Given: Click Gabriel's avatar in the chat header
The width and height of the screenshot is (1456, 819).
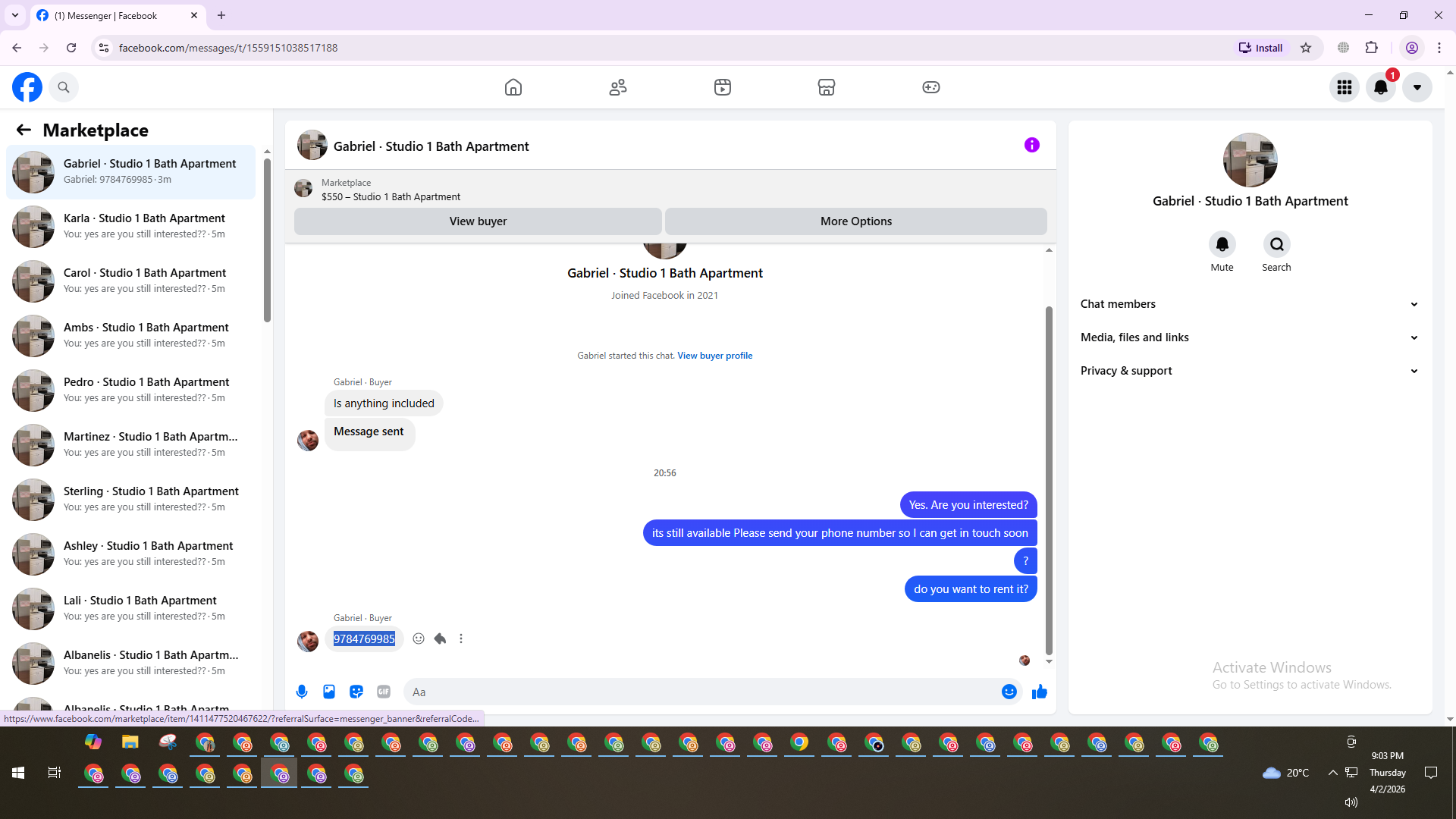Looking at the screenshot, I should coord(312,146).
